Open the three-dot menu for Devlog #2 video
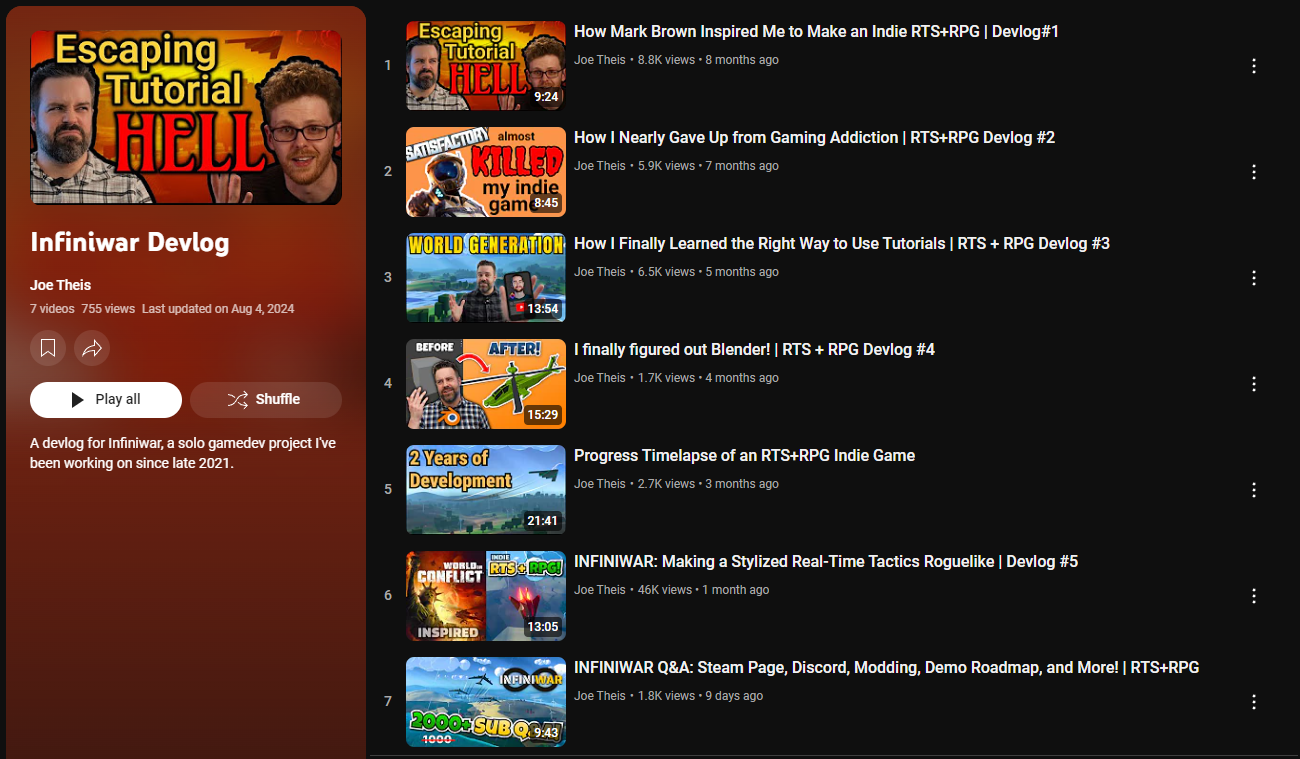Image resolution: width=1300 pixels, height=759 pixels. (1253, 172)
